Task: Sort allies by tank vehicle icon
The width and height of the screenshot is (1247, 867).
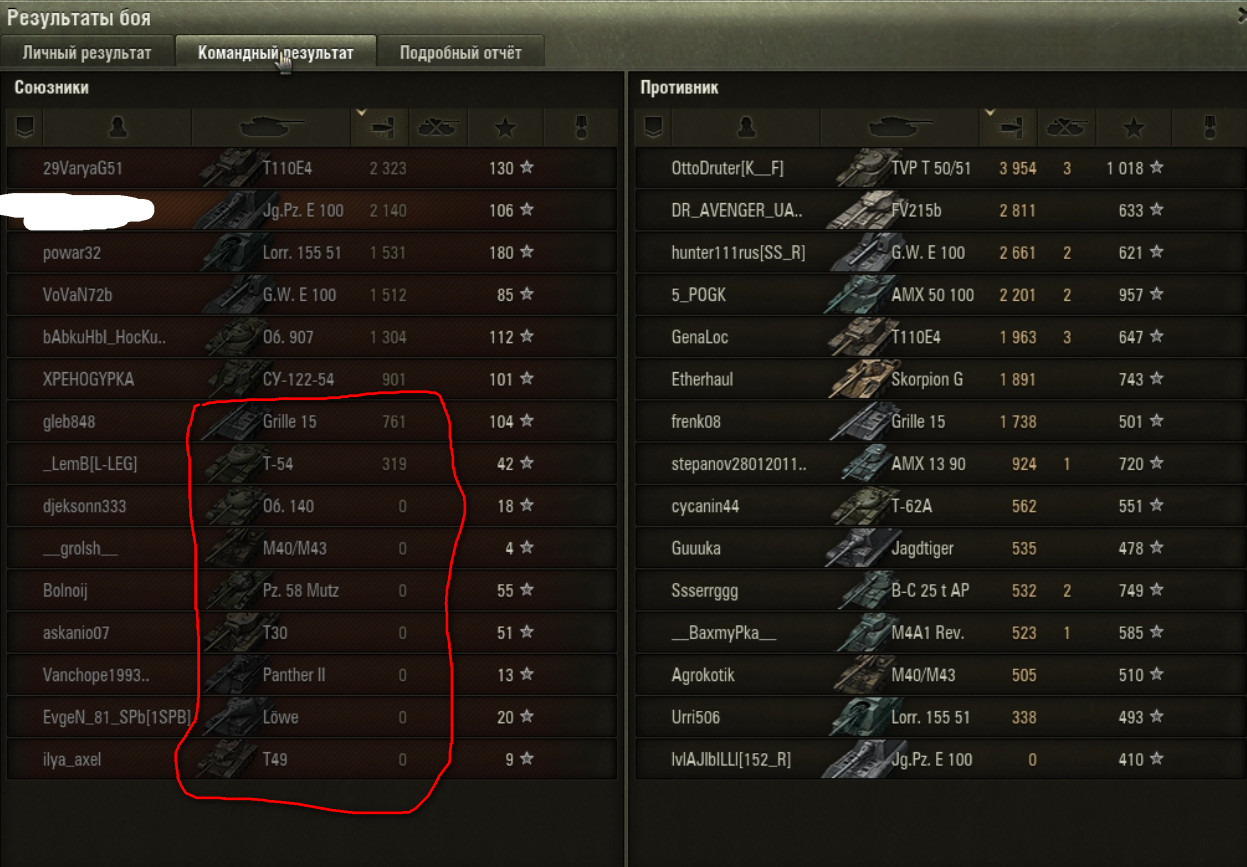Action: (270, 126)
